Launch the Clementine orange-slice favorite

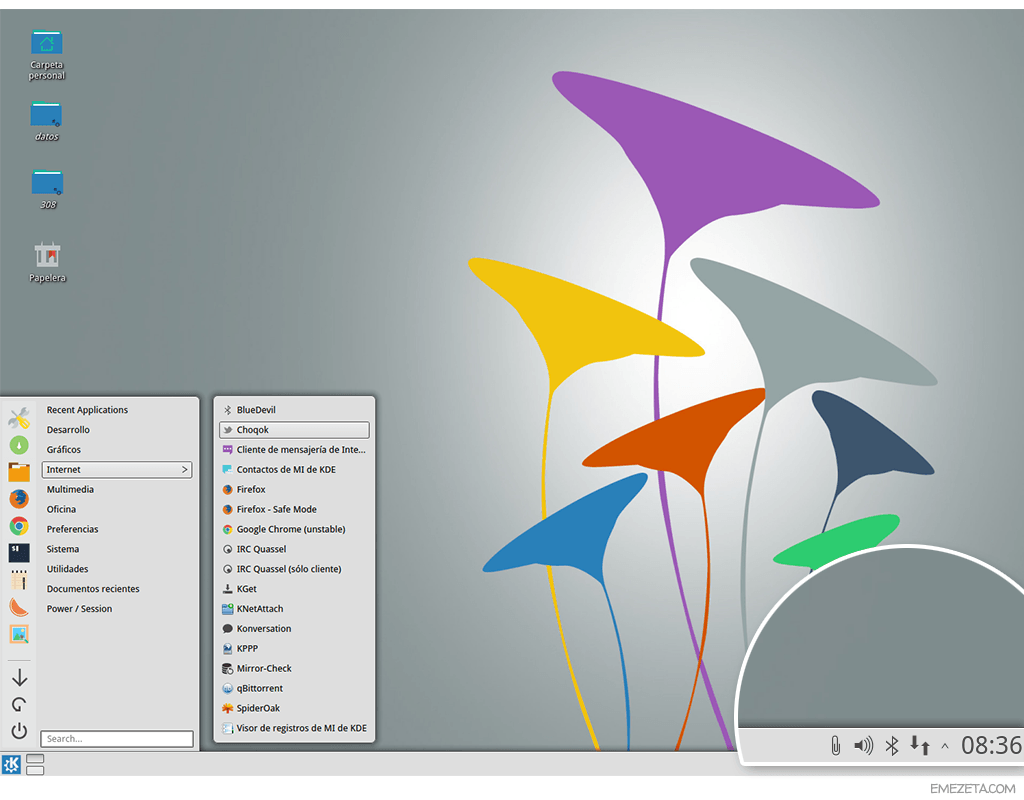coord(19,607)
